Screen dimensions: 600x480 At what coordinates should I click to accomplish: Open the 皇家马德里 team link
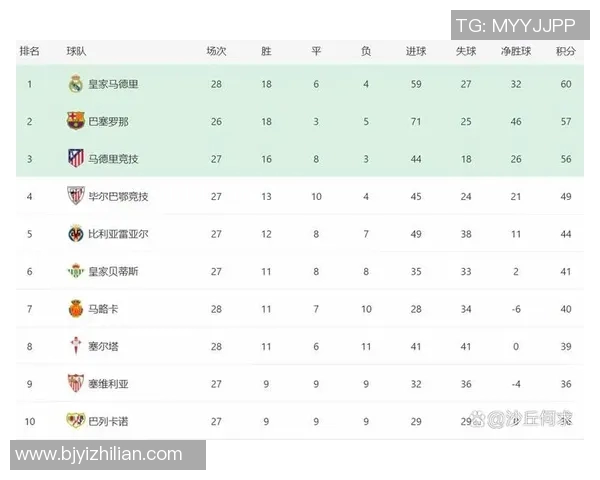point(113,84)
